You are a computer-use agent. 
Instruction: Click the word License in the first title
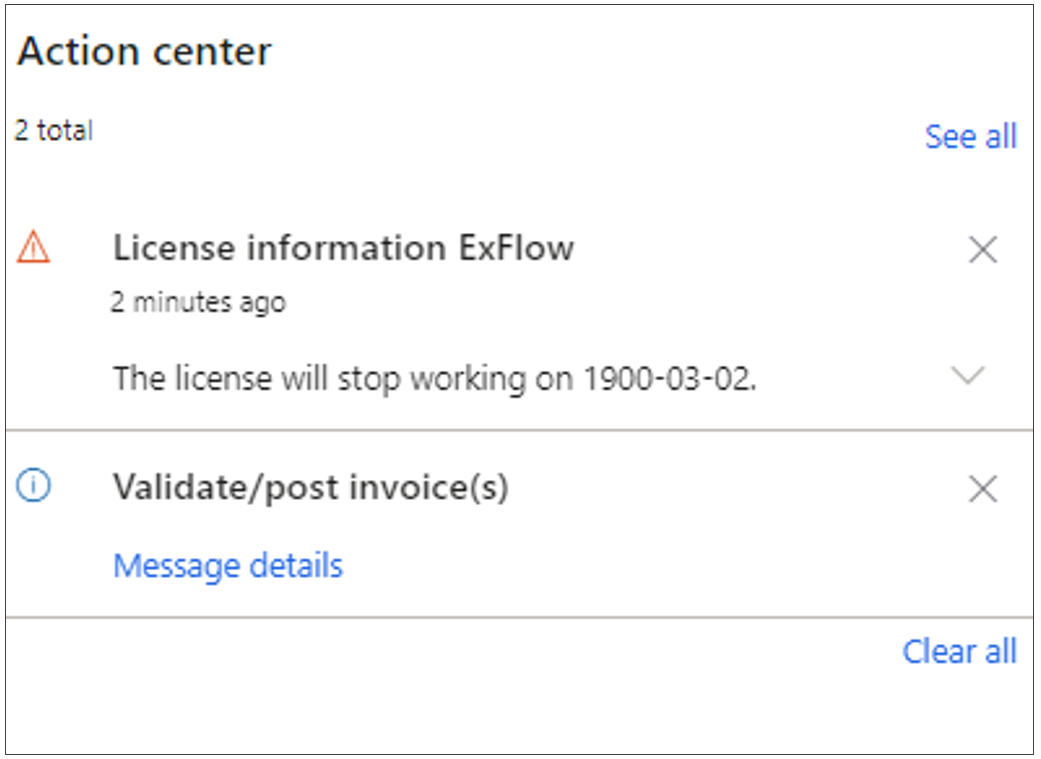pyautogui.click(x=174, y=248)
